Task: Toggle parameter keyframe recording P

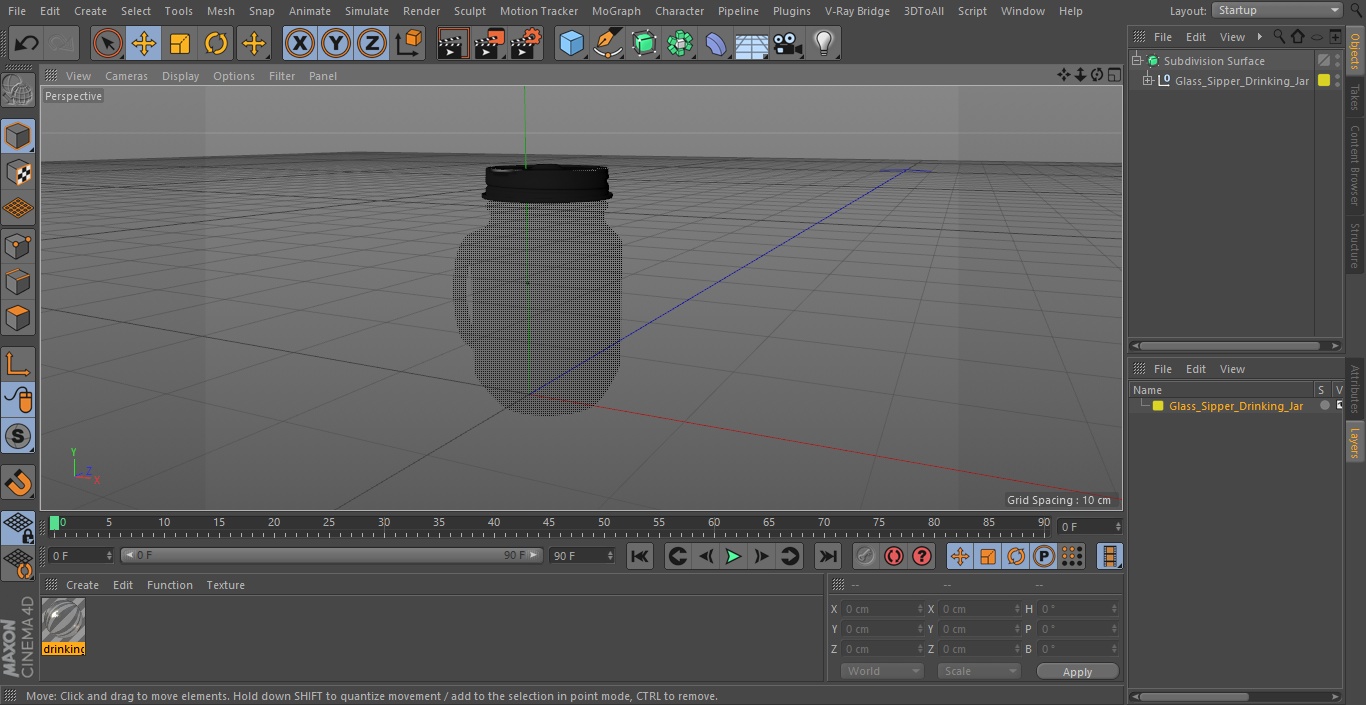Action: point(1044,557)
